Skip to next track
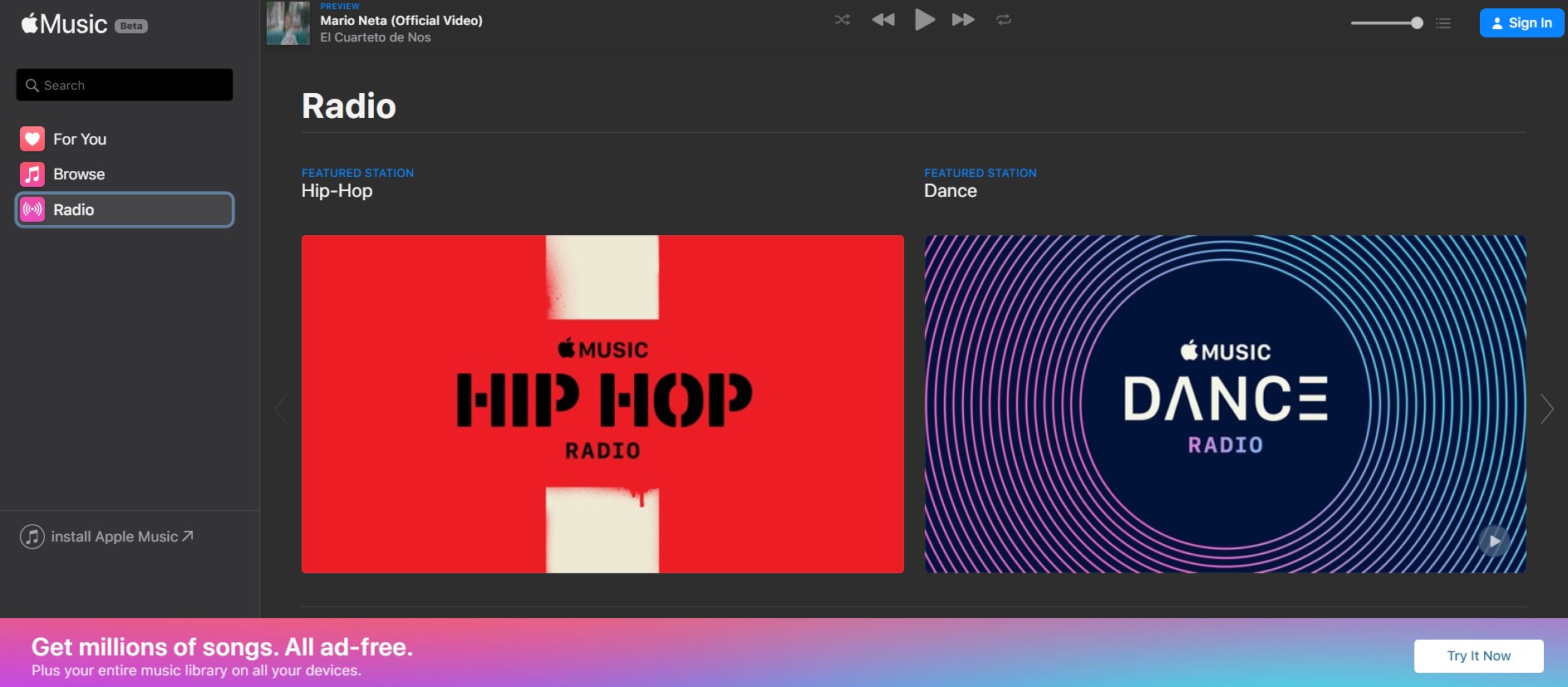 tap(963, 20)
